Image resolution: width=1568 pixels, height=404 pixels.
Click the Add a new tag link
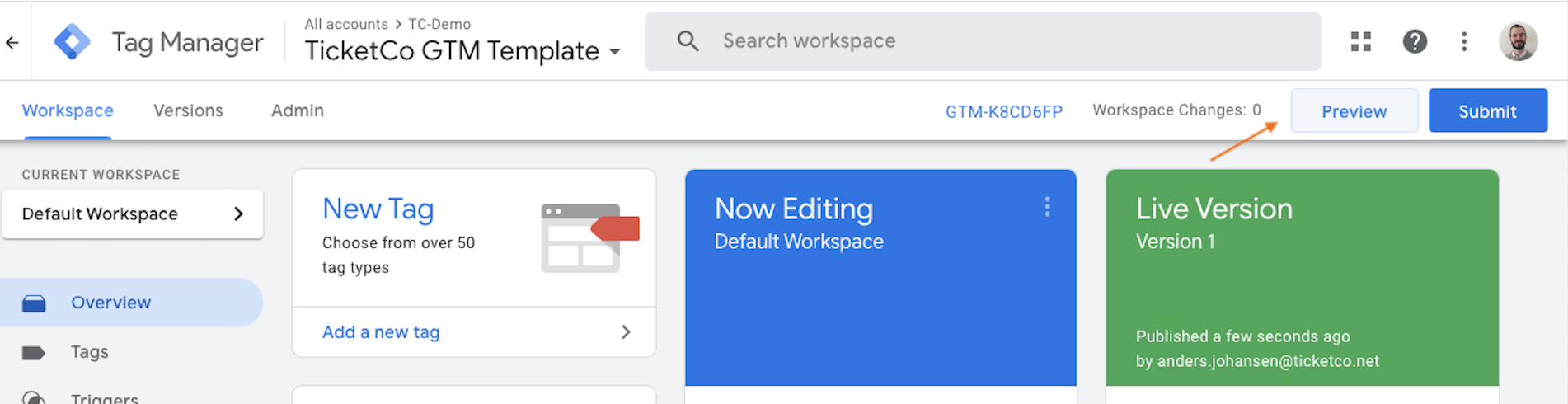coord(381,332)
